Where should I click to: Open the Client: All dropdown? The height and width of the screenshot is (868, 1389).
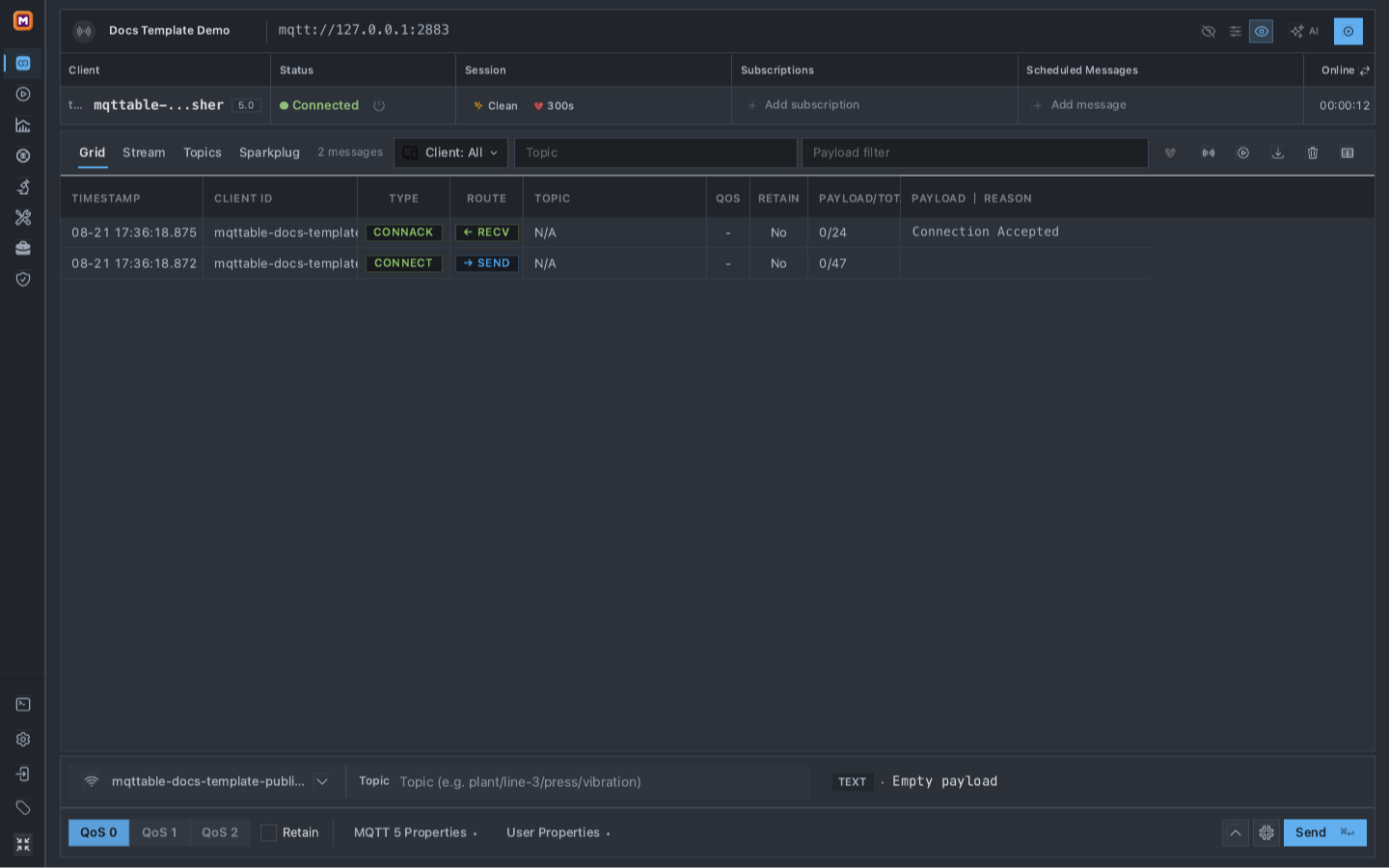pyautogui.click(x=450, y=153)
